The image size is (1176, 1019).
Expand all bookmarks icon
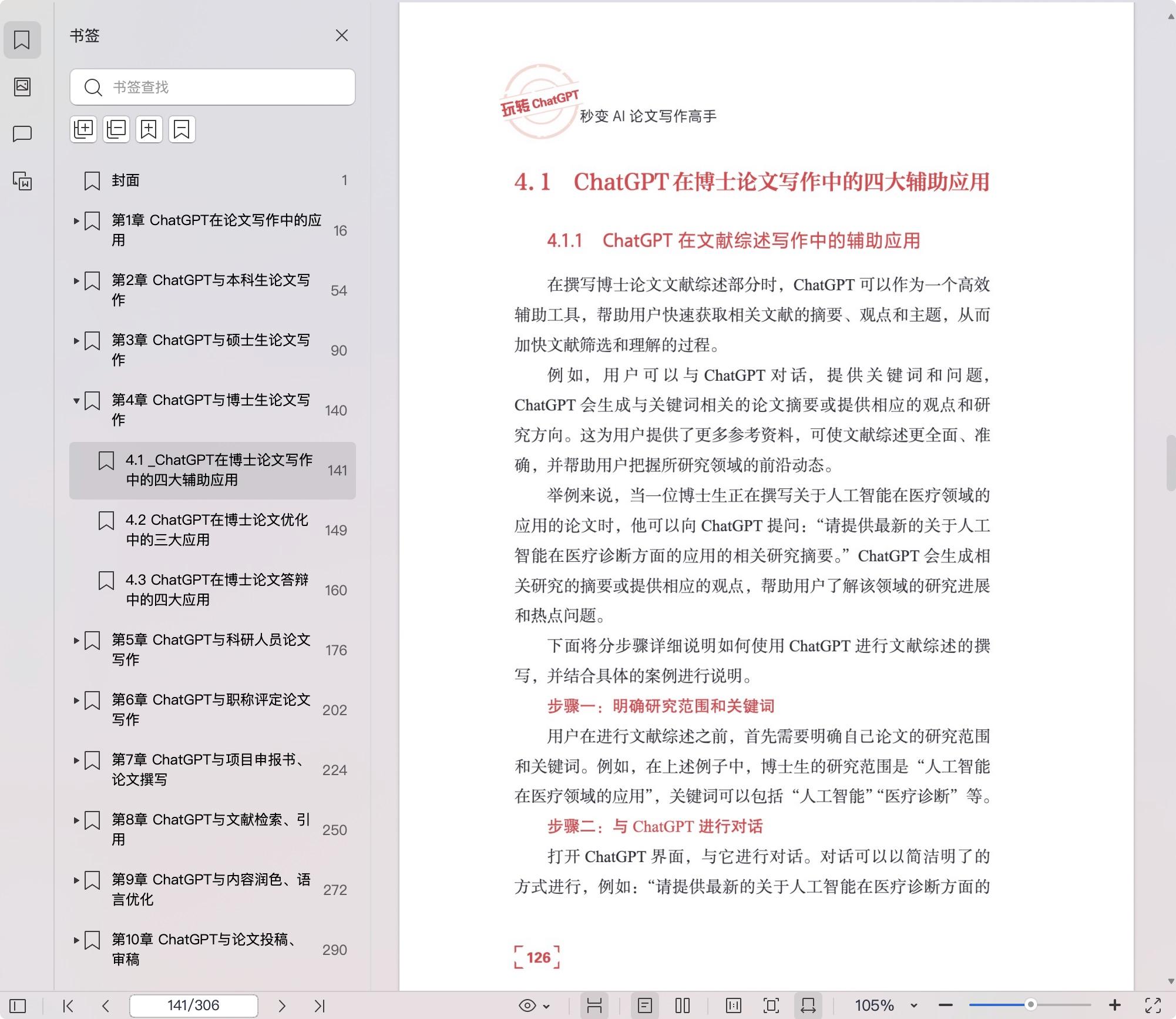(83, 129)
